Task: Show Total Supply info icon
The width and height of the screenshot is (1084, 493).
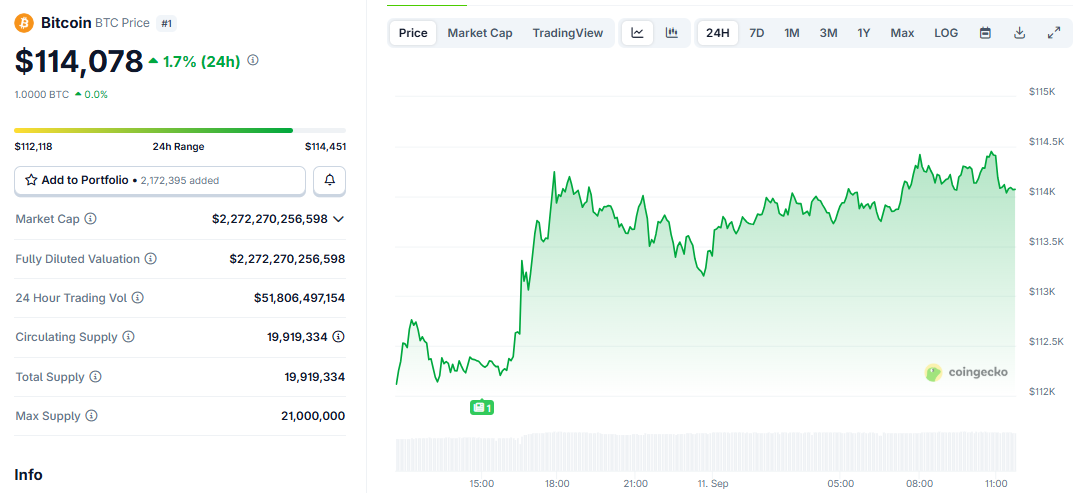Action: pos(95,377)
